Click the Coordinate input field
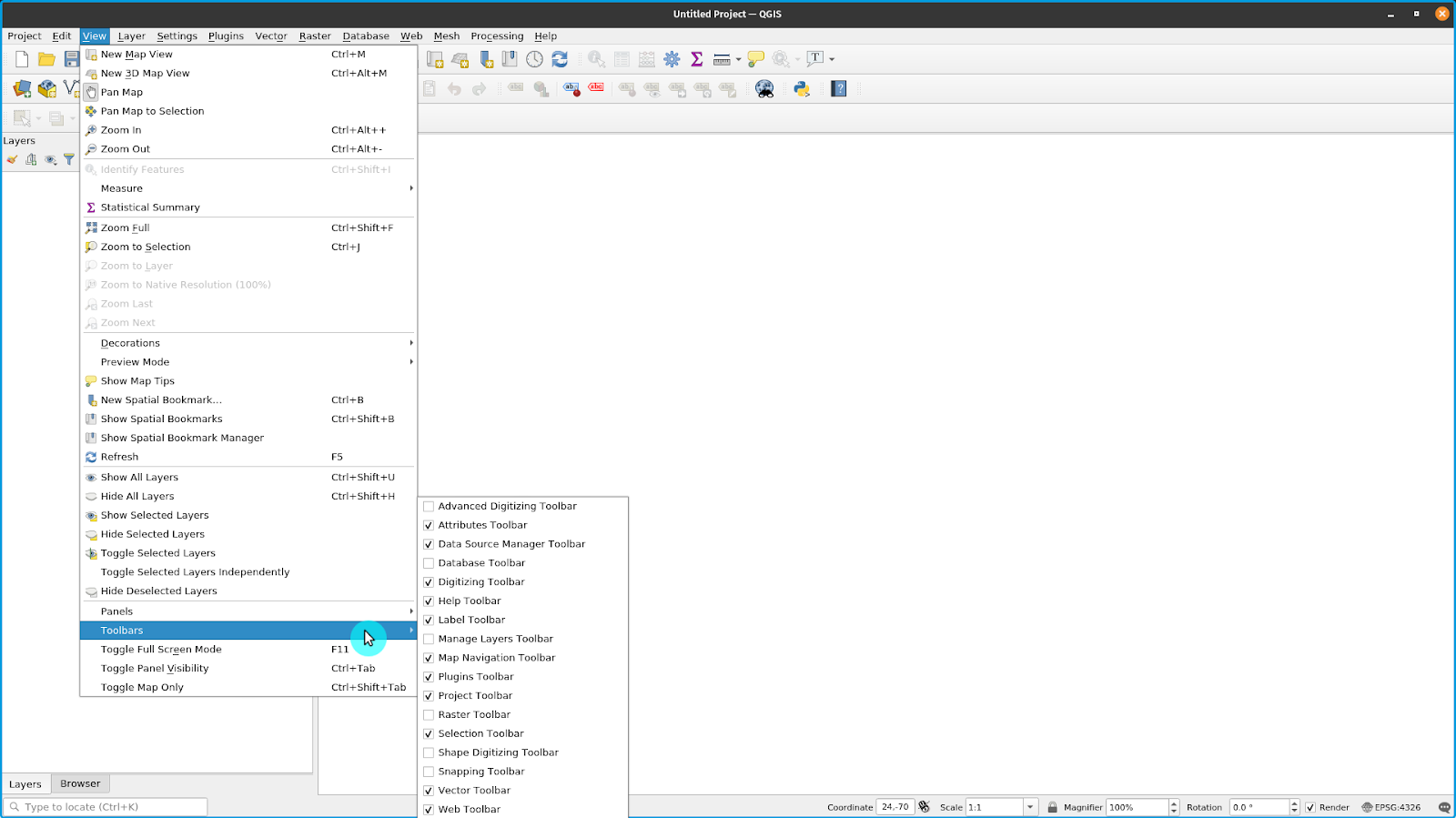 [895, 807]
